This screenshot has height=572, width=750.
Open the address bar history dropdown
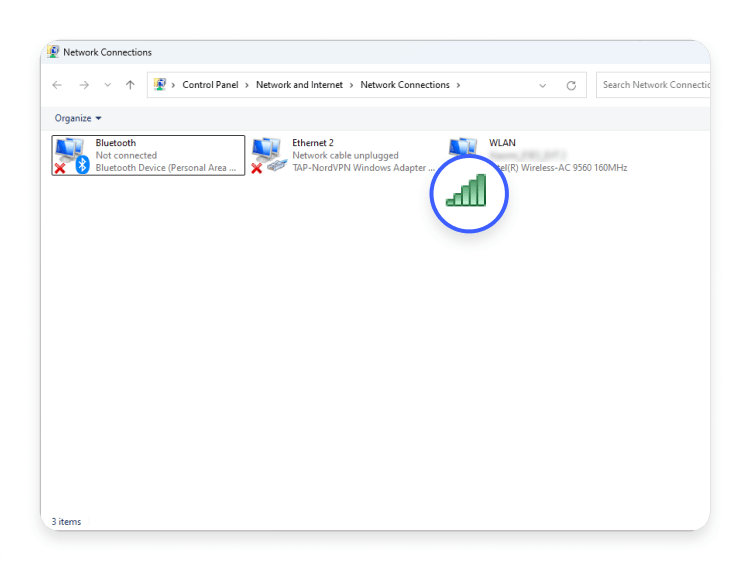pos(542,85)
